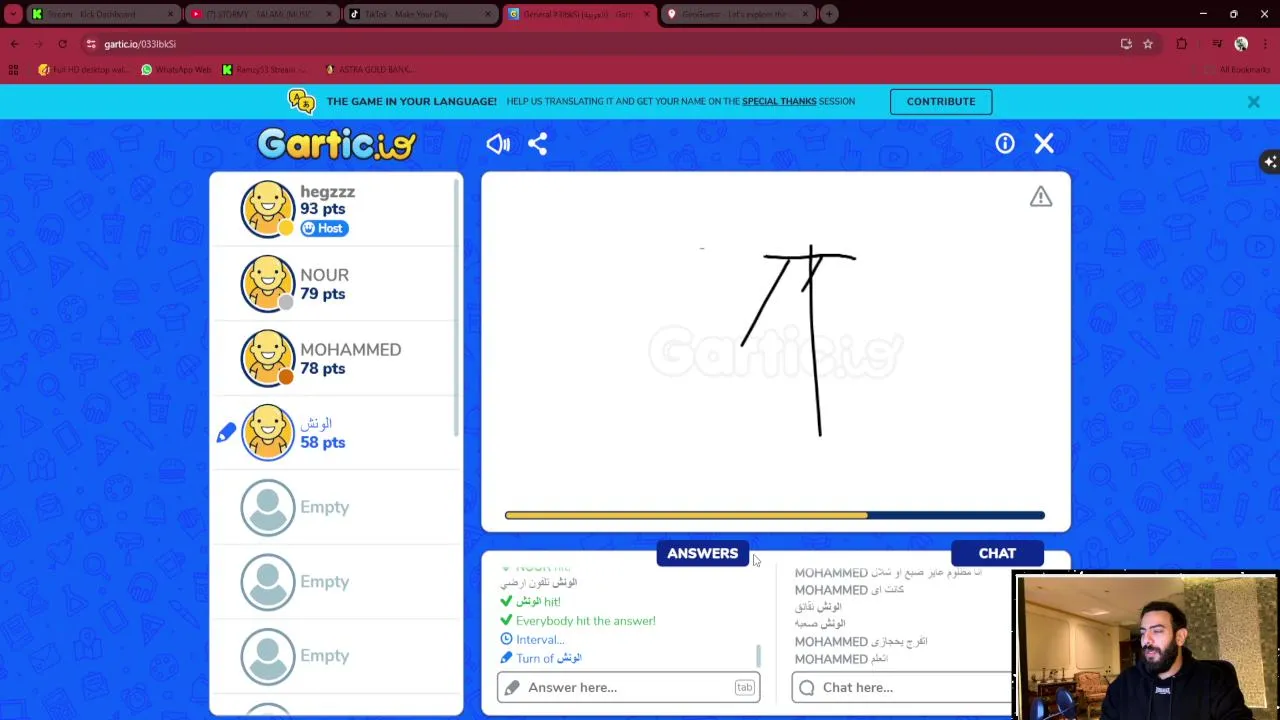Click the round timer progress bar

pyautogui.click(x=775, y=515)
